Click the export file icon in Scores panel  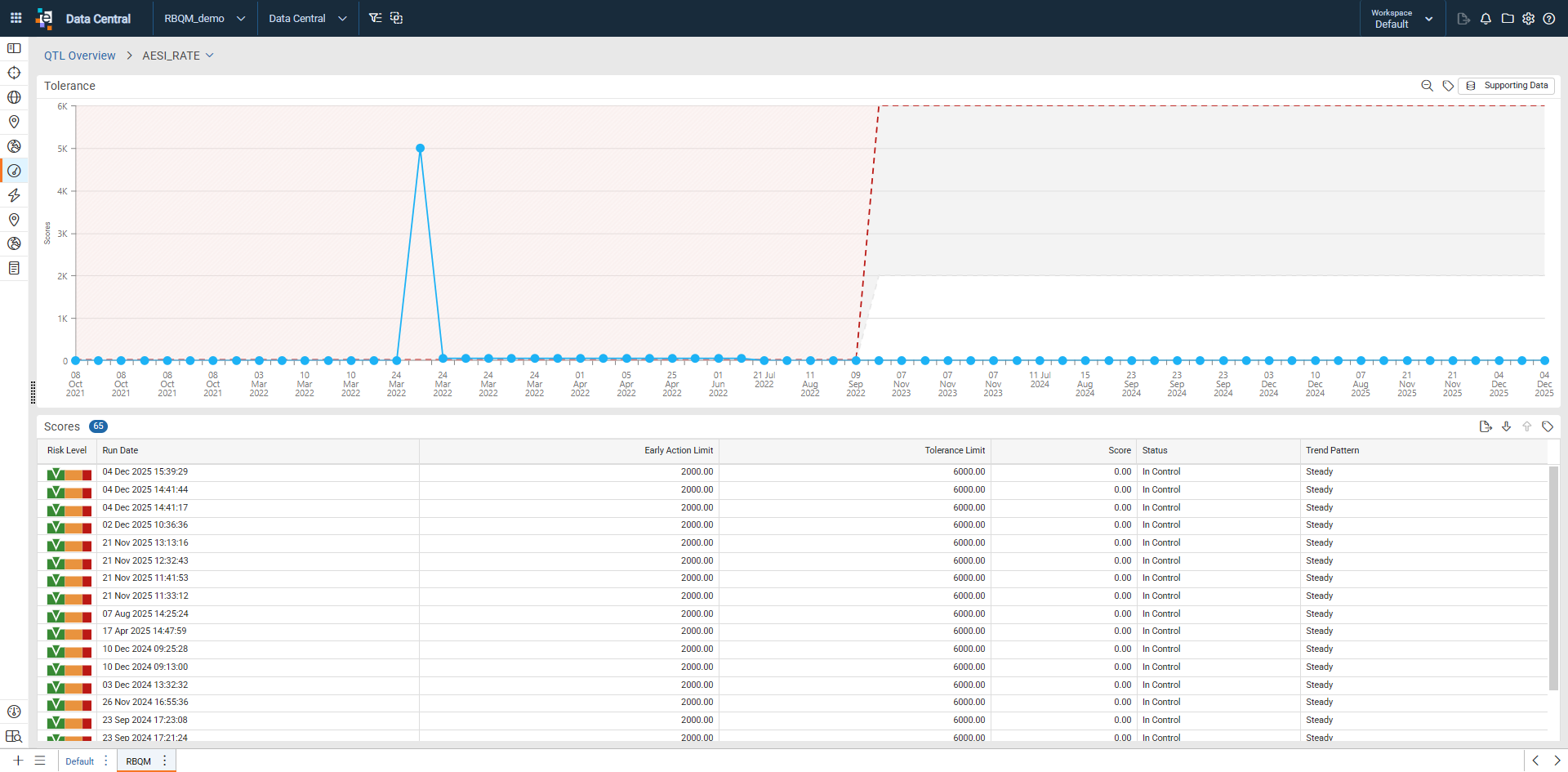click(x=1486, y=426)
